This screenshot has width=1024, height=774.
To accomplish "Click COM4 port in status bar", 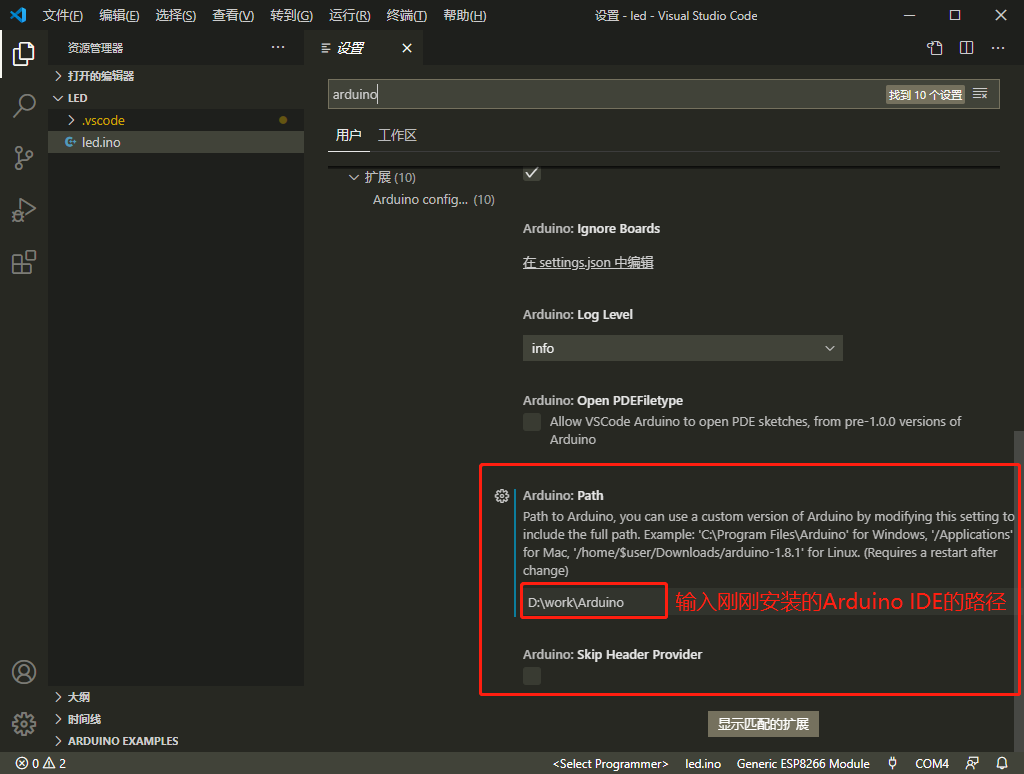I will [x=931, y=763].
